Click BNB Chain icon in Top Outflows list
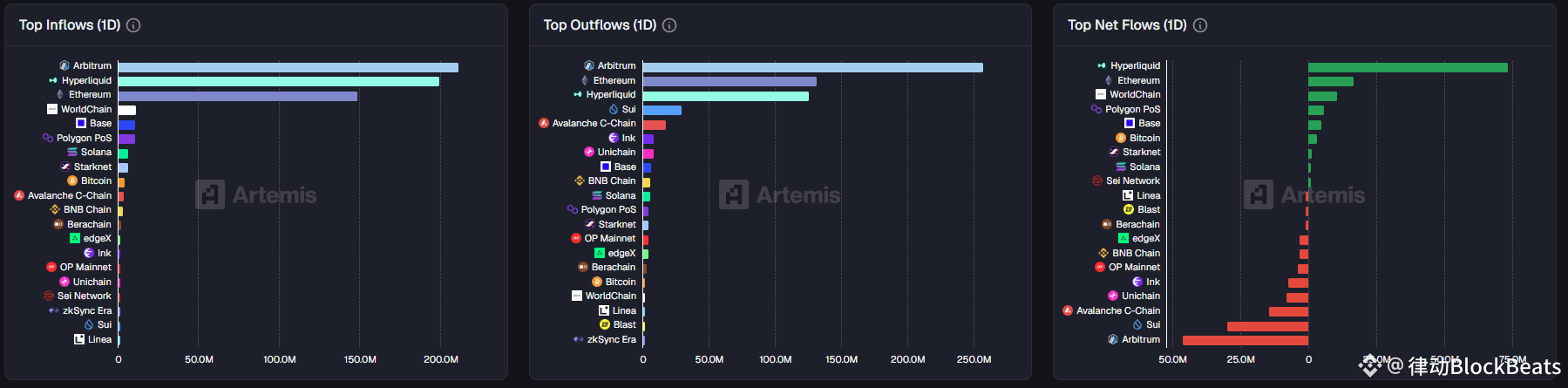The image size is (1568, 388). pos(580,180)
